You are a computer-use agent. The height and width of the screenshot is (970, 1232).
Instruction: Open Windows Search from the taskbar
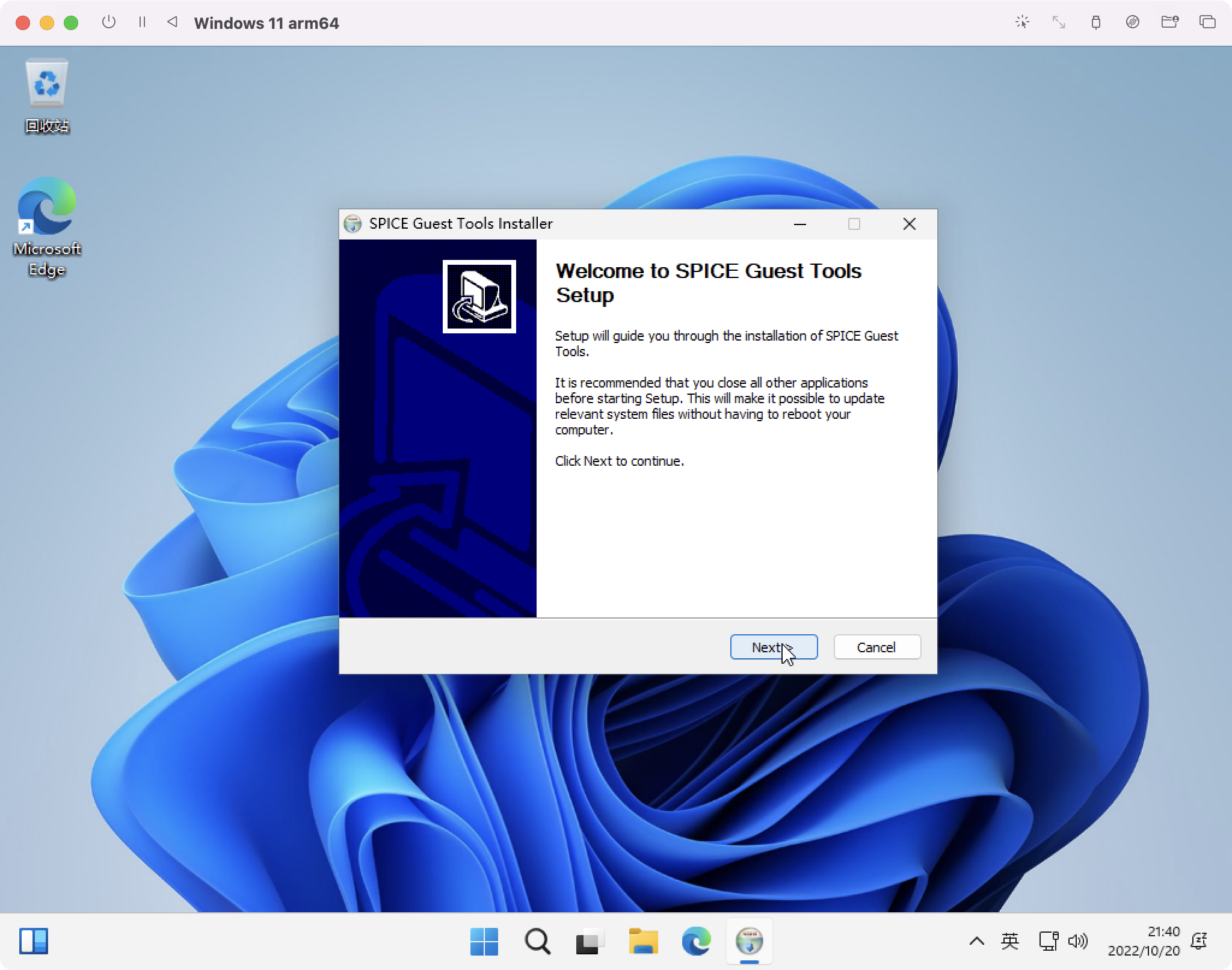(x=537, y=942)
